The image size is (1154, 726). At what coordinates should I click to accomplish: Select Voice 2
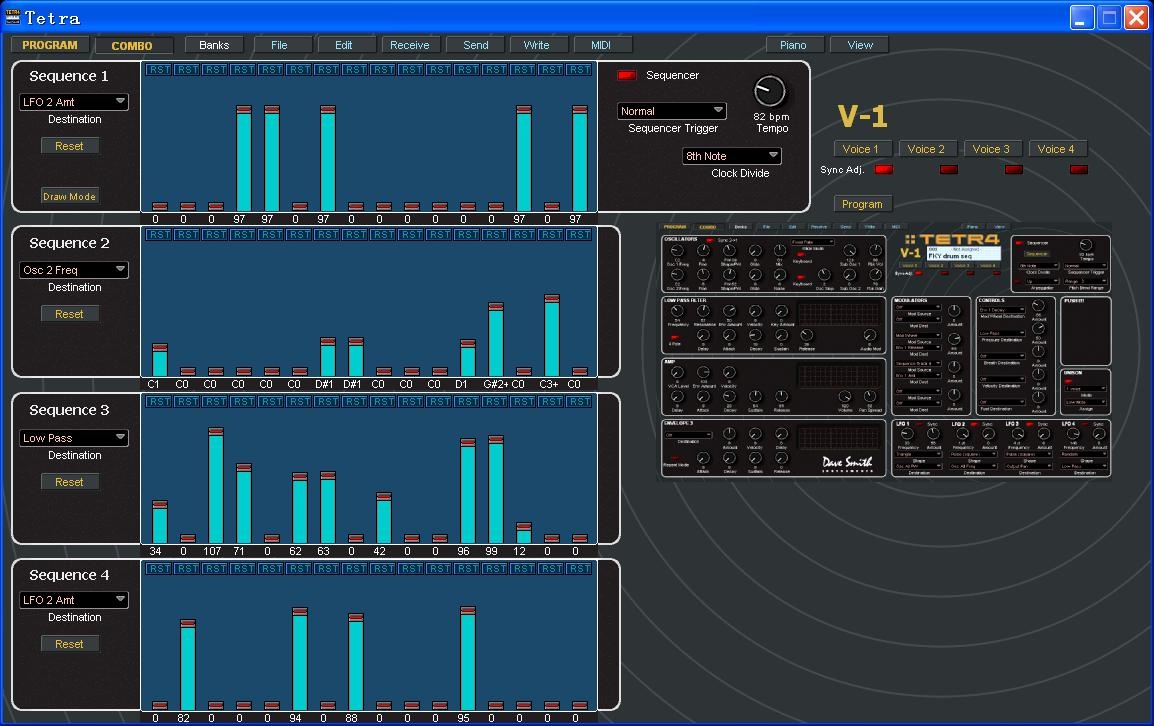[x=926, y=149]
